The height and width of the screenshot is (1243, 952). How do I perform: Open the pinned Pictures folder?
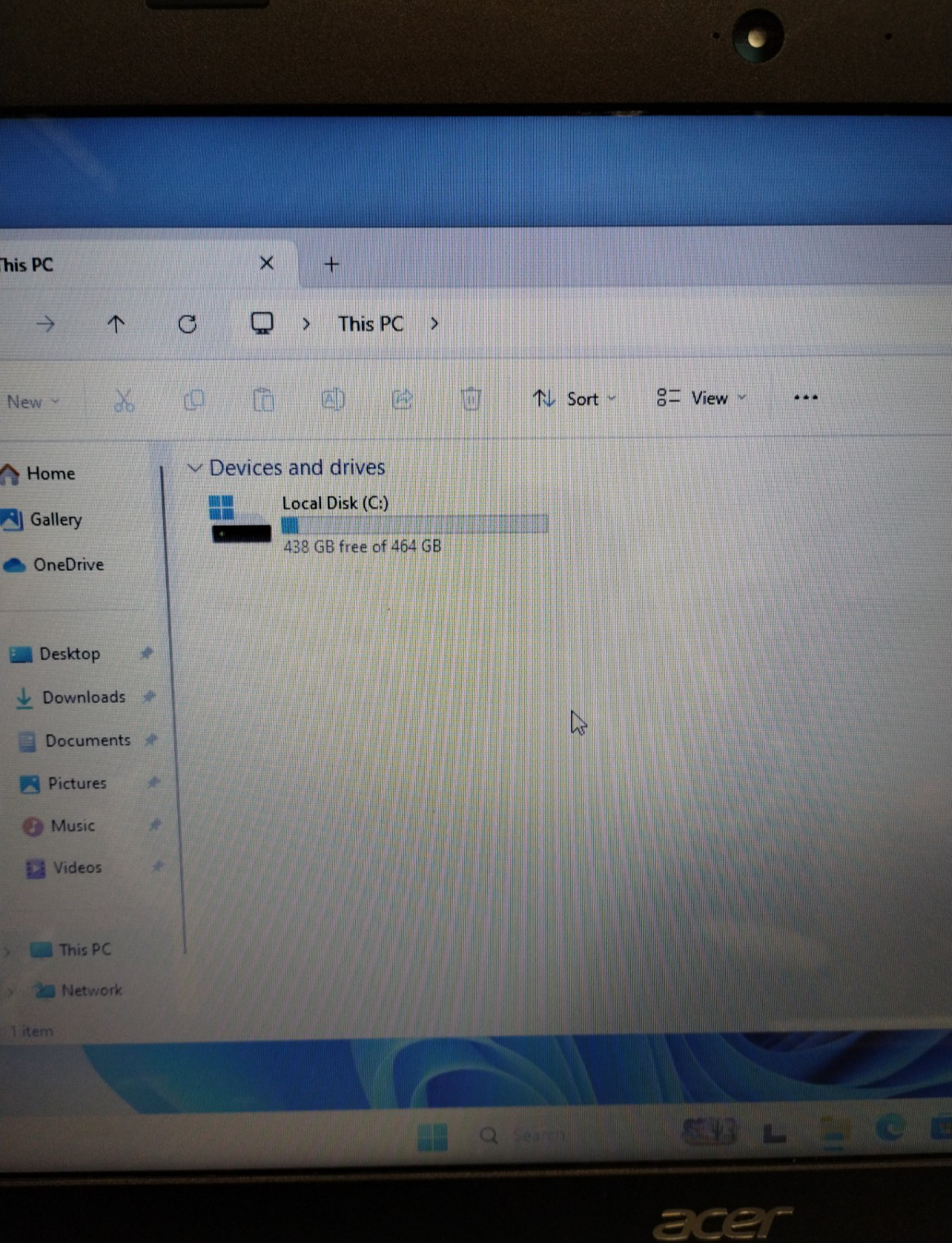(63, 784)
